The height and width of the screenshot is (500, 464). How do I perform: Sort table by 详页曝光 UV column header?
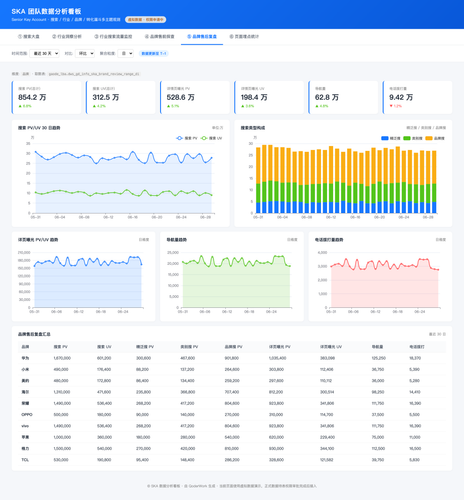(x=331, y=347)
